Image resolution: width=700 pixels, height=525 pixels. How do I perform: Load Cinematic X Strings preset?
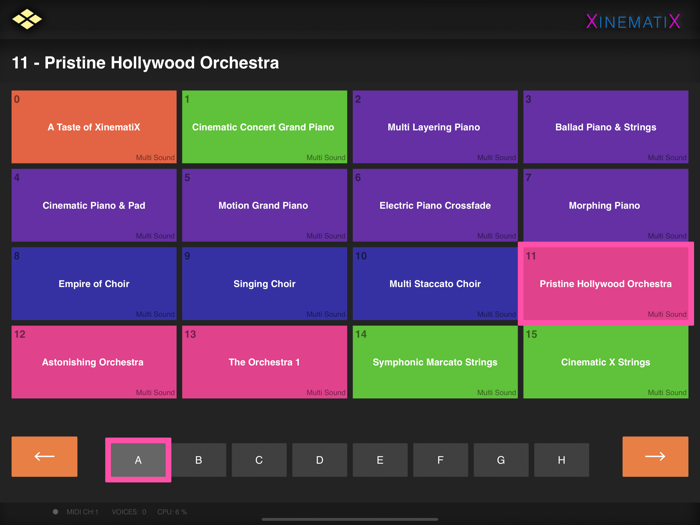[x=605, y=362]
